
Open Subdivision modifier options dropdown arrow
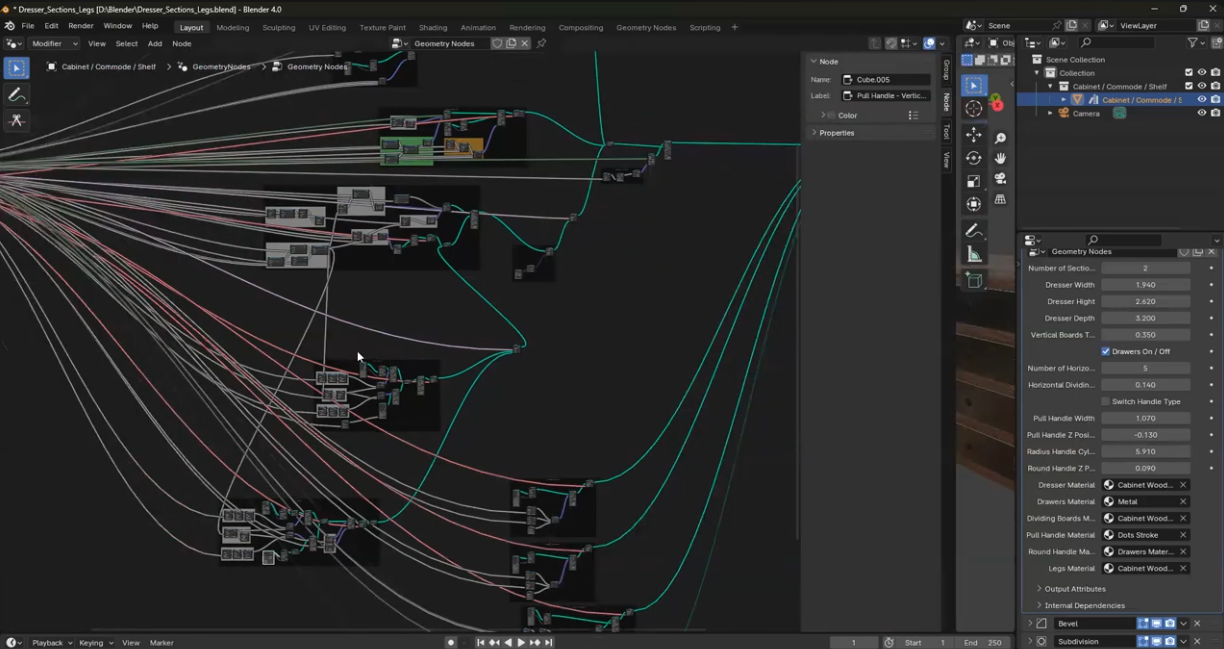(x=1183, y=641)
